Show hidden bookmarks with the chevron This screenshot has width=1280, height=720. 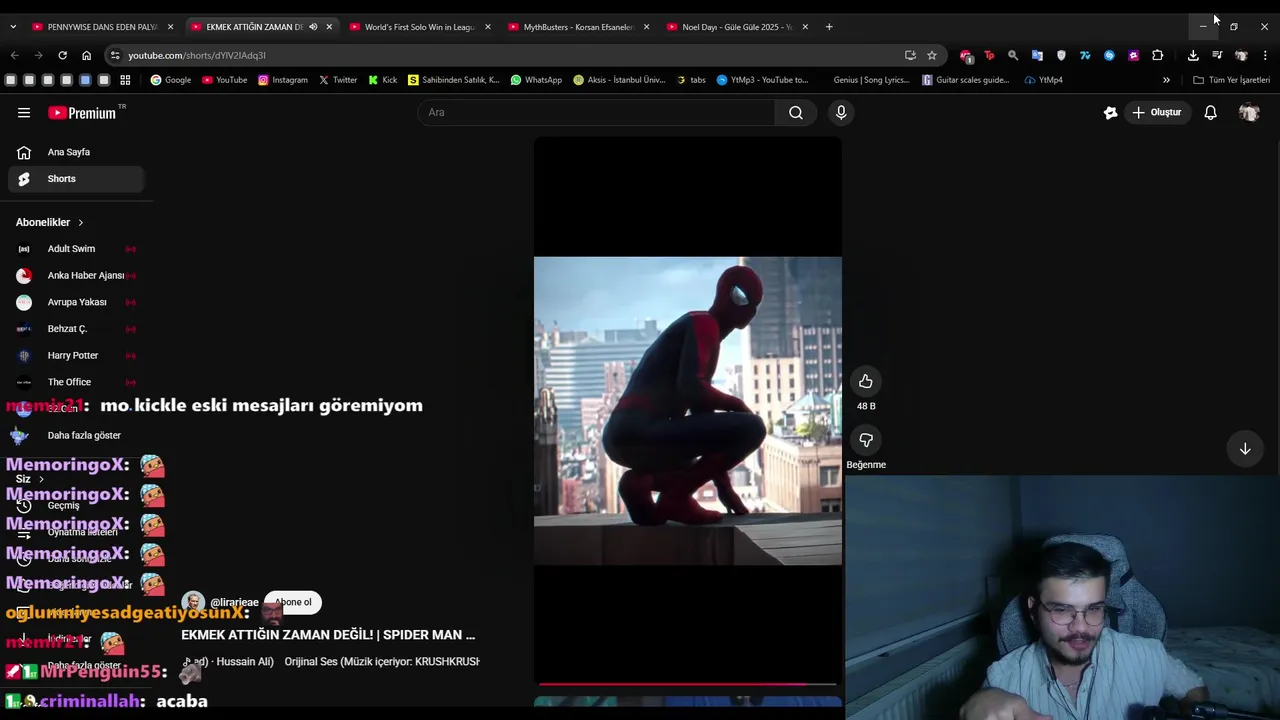pos(1166,80)
